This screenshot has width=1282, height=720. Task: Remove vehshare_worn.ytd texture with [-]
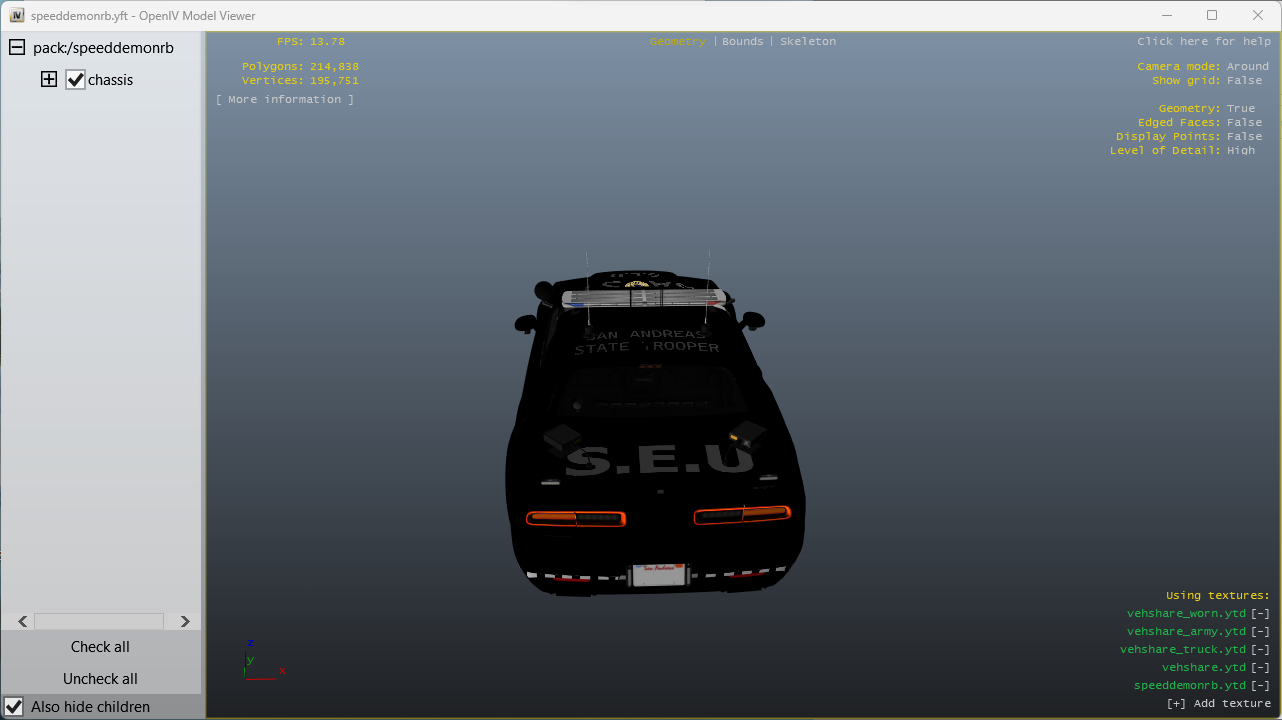tap(1260, 614)
